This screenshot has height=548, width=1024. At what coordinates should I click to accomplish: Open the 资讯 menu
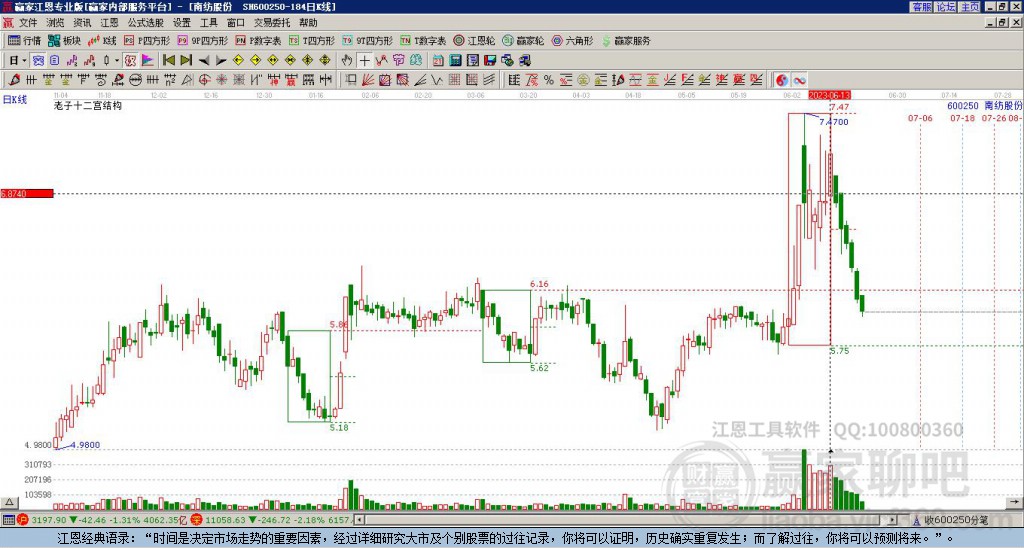(82, 23)
